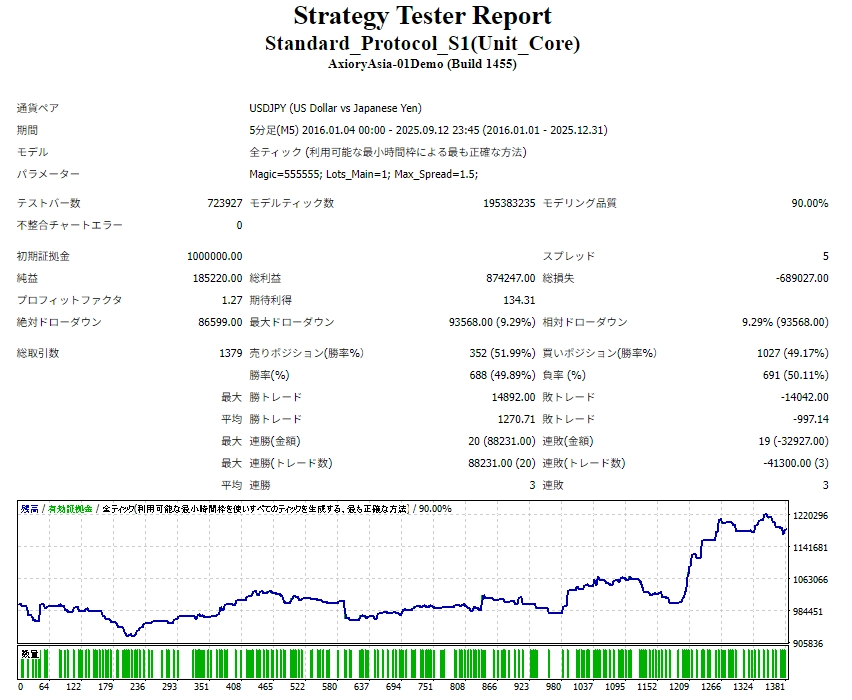Image resolution: width=852 pixels, height=700 pixels.
Task: Click the 1381 x-axis tick label
Action: [x=775, y=688]
